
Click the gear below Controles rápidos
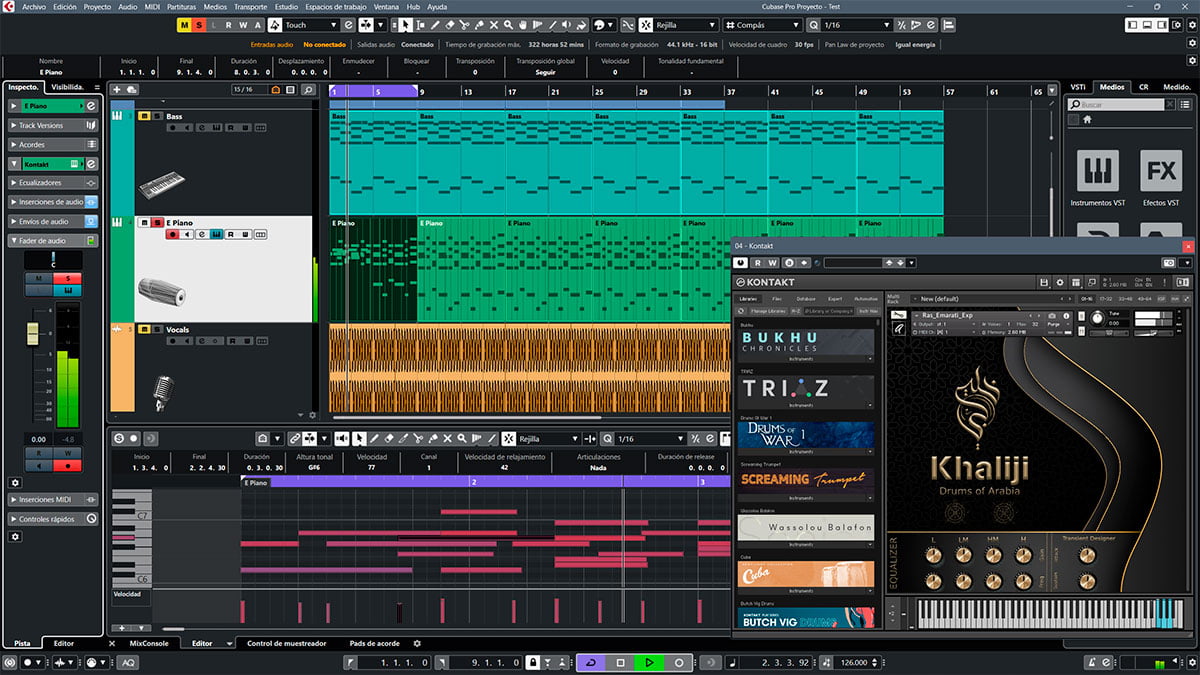[x=15, y=537]
